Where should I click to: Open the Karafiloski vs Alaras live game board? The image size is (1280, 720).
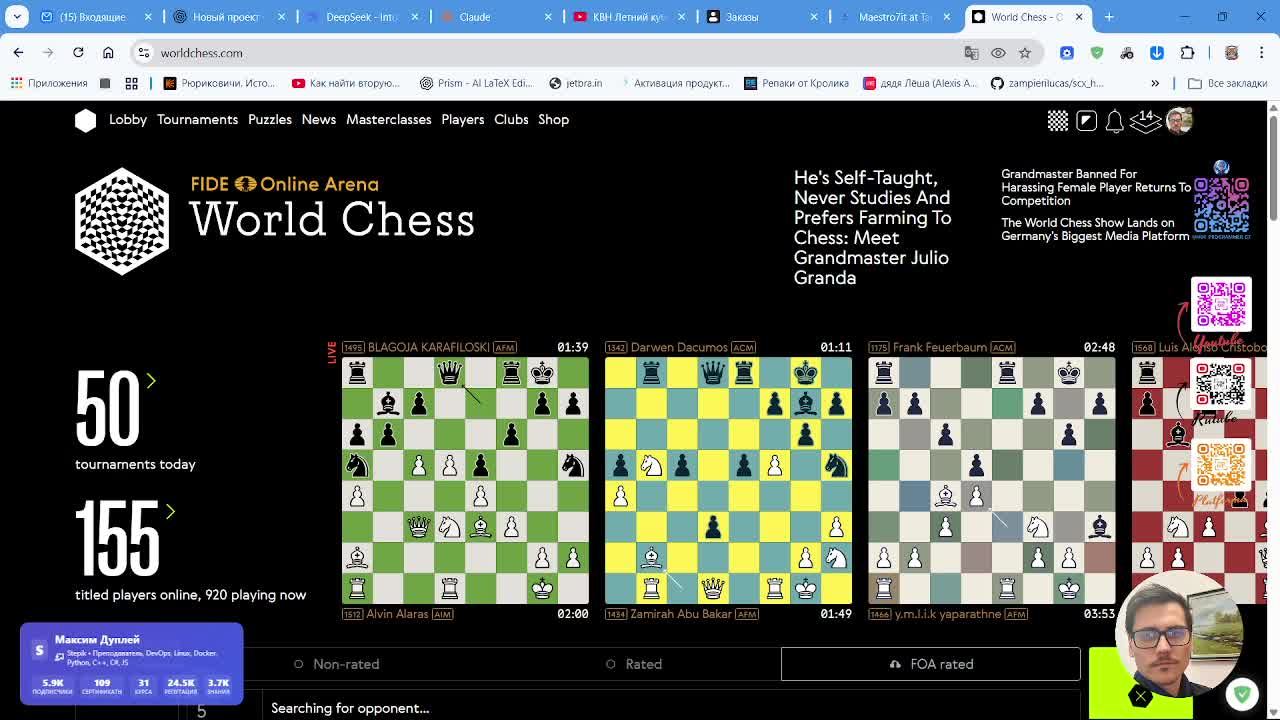(x=465, y=480)
